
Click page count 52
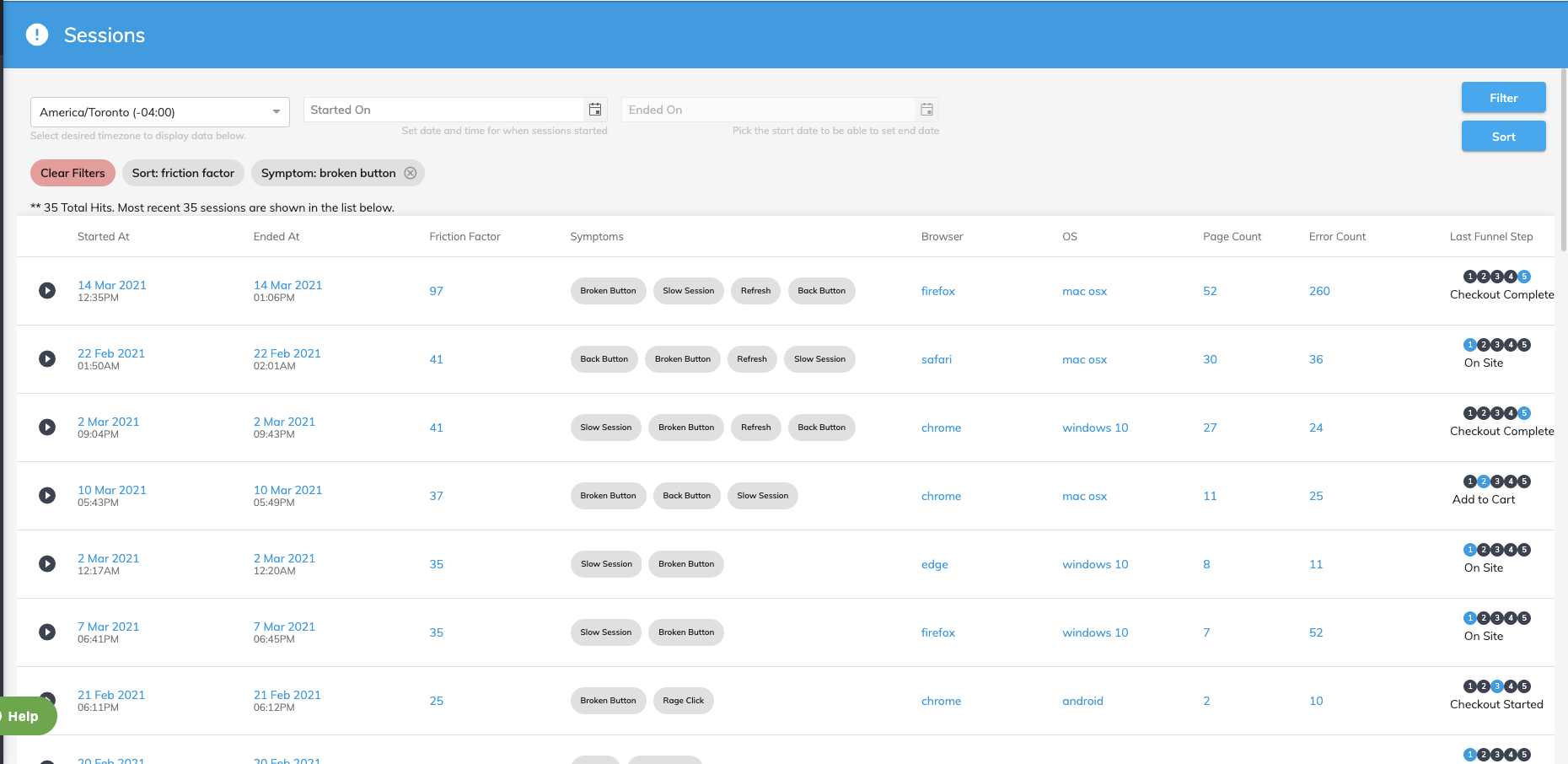[x=1210, y=291]
